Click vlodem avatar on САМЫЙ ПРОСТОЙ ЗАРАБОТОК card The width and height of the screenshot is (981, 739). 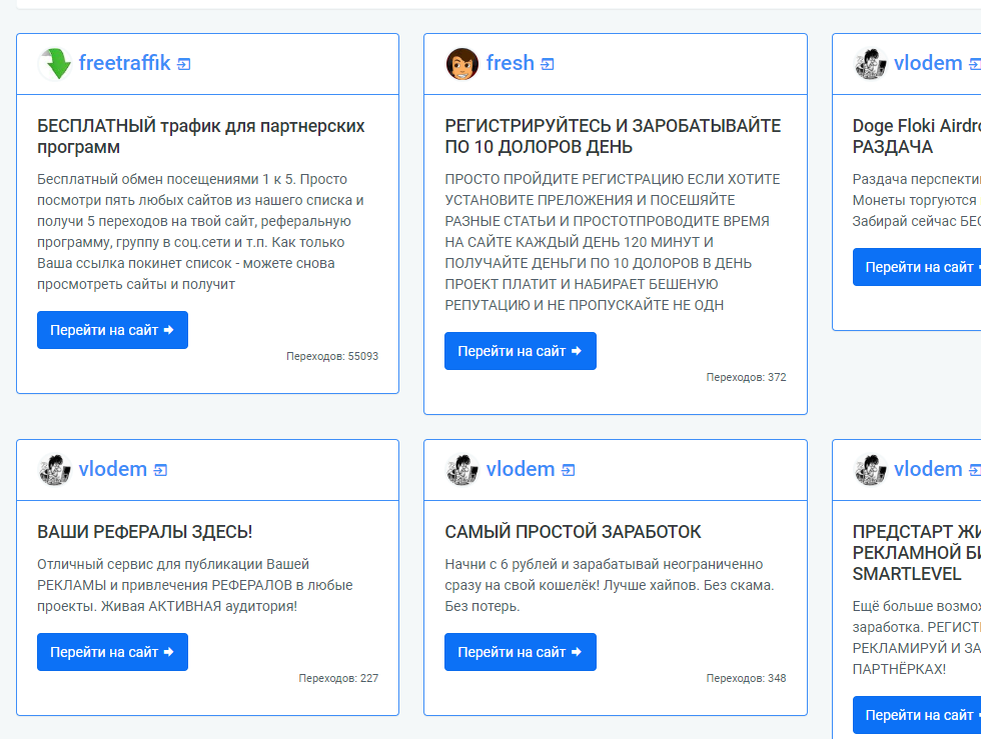[462, 470]
